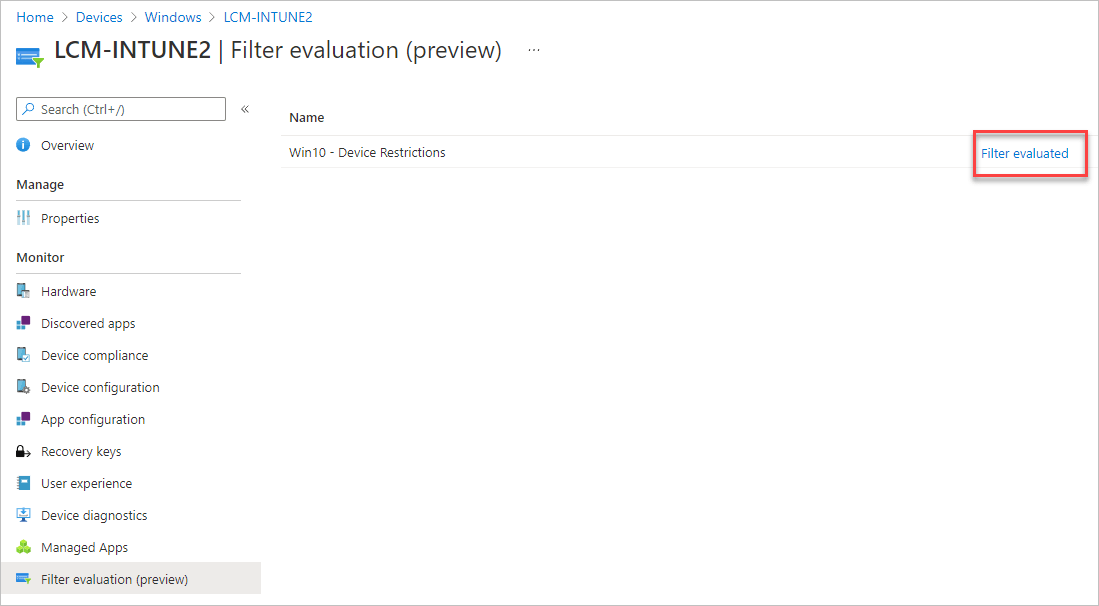Click the Overview info icon
The width and height of the screenshot is (1099, 606).
[x=23, y=145]
